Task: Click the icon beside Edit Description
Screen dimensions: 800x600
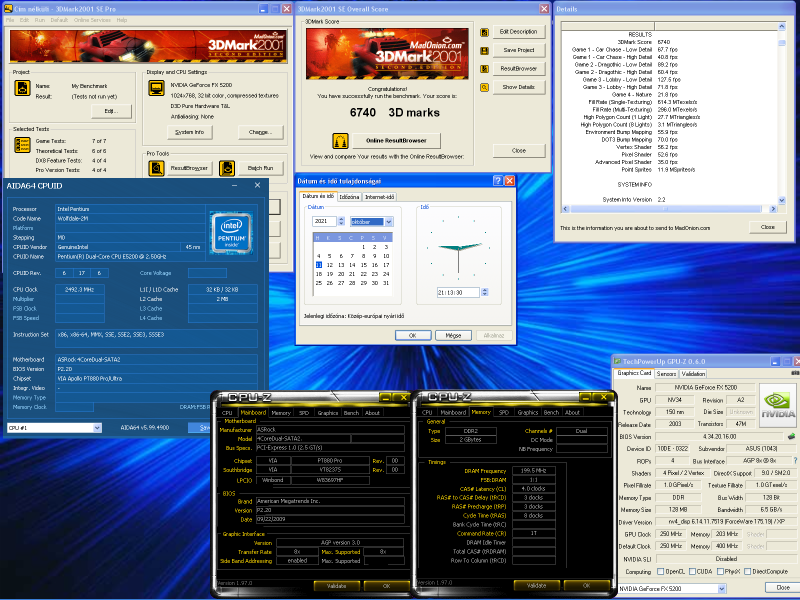Action: (x=484, y=32)
